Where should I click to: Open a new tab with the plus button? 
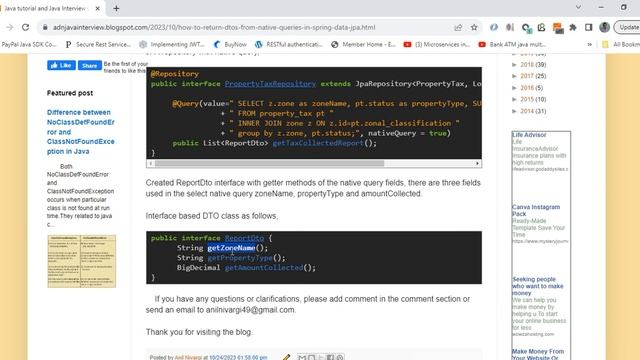click(116, 8)
